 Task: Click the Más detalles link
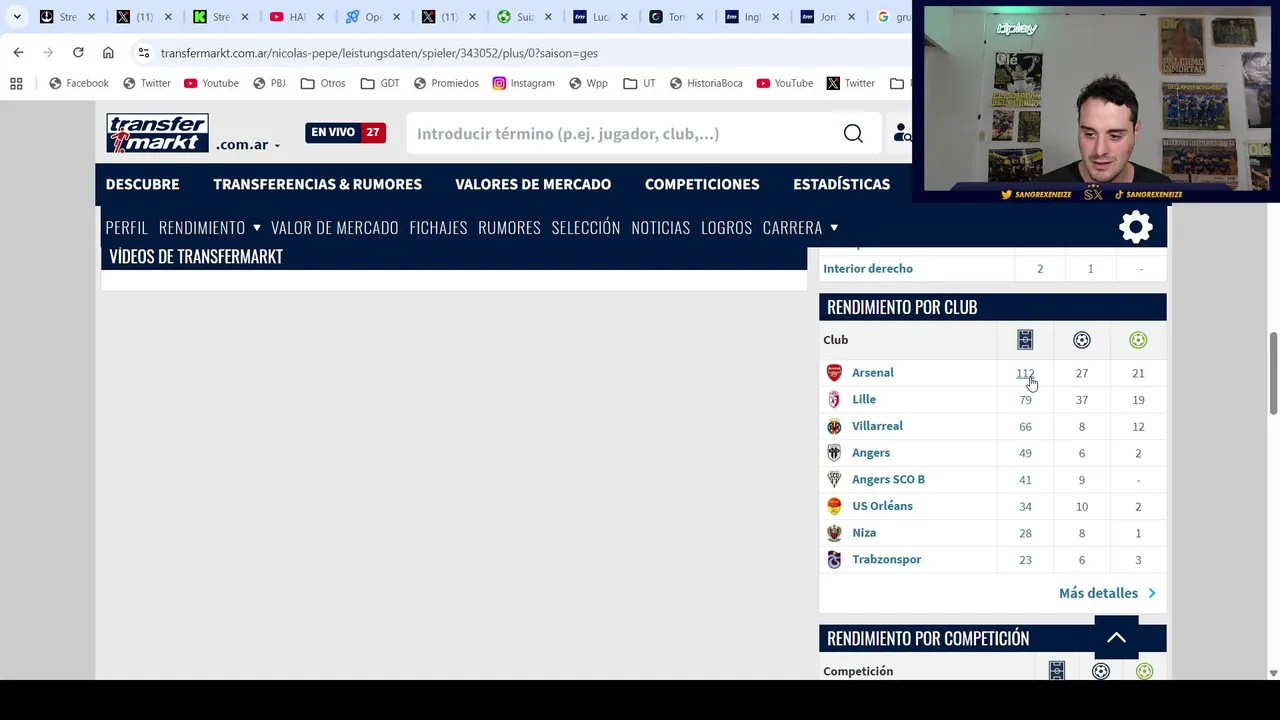1107,593
